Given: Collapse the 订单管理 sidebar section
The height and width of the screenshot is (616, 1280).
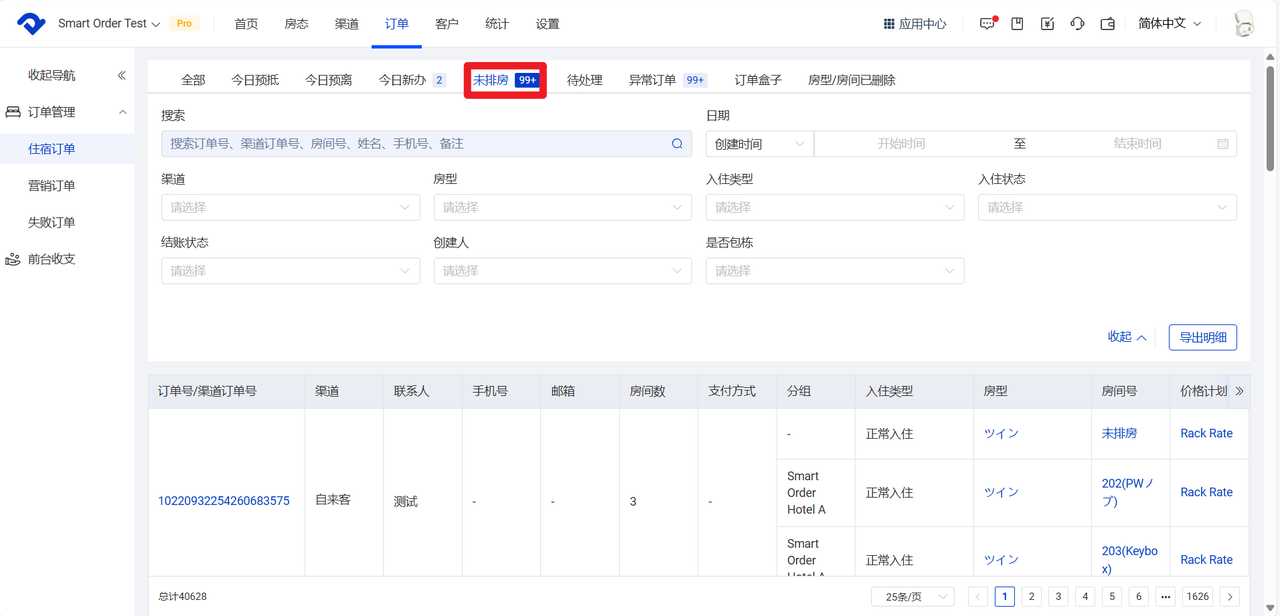Looking at the screenshot, I should 122,112.
